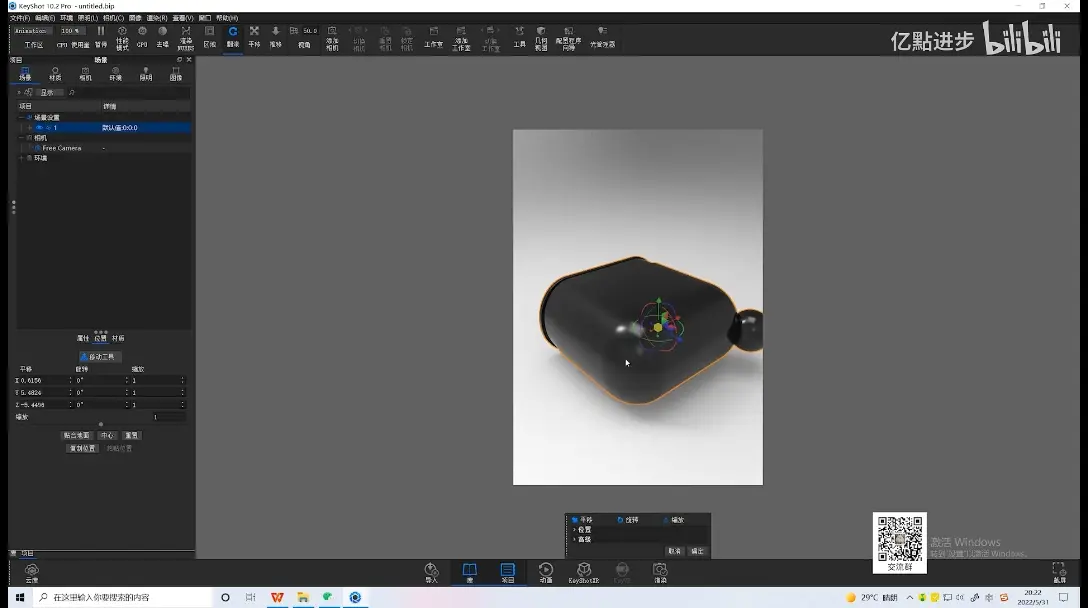Expand the Environment (环境) tree node
The width and height of the screenshot is (1088, 608).
(x=22, y=158)
